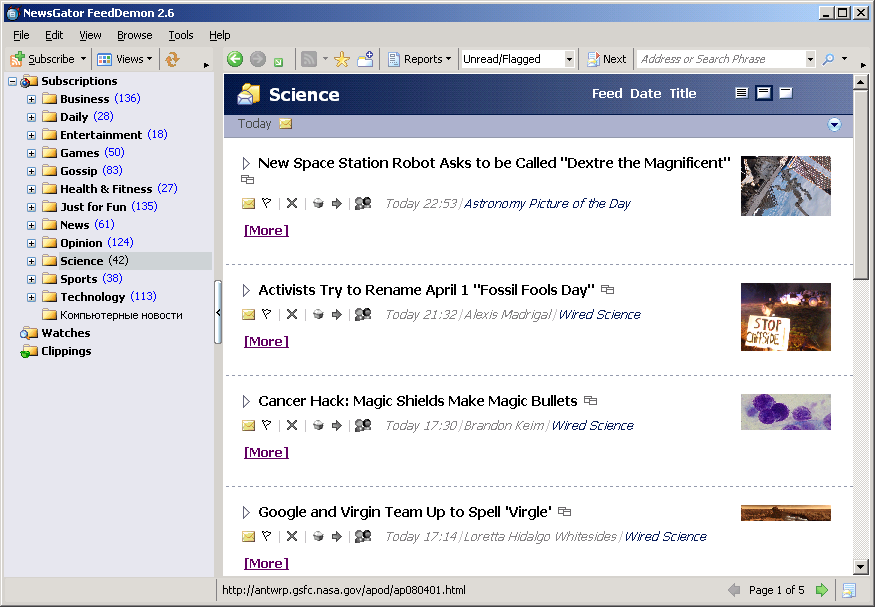The height and width of the screenshot is (607, 875).
Task: Send Cancer Hack article to clippings icon
Action: pos(318,425)
